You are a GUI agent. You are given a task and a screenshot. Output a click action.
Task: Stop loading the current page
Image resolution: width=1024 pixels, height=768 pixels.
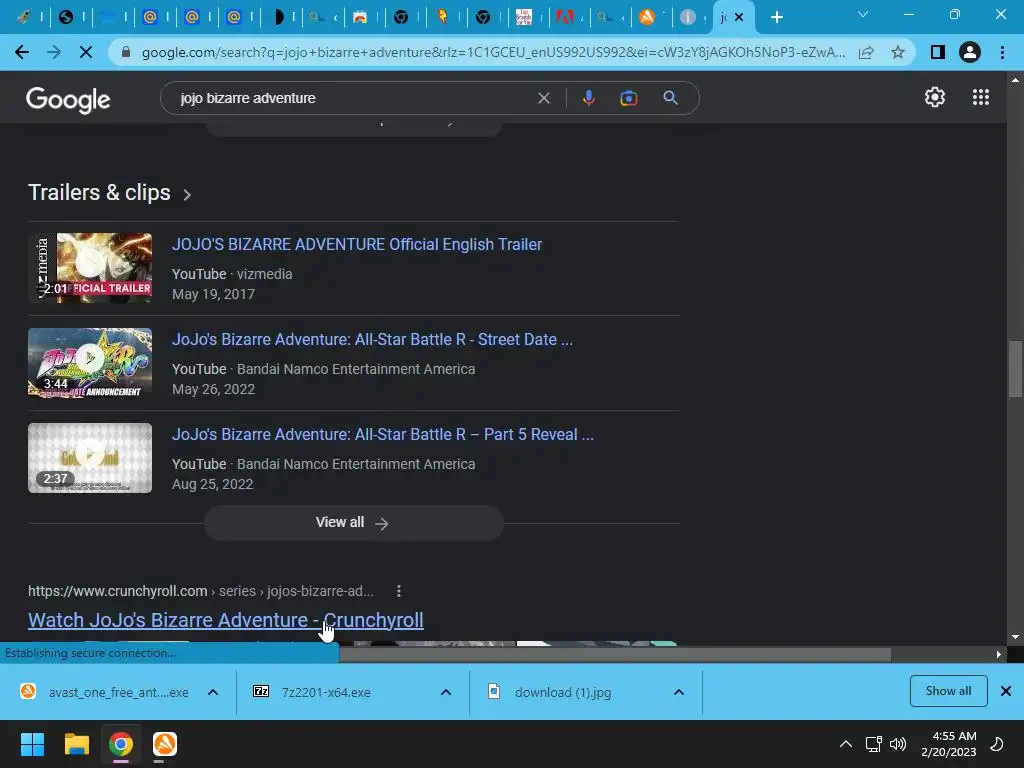point(86,52)
